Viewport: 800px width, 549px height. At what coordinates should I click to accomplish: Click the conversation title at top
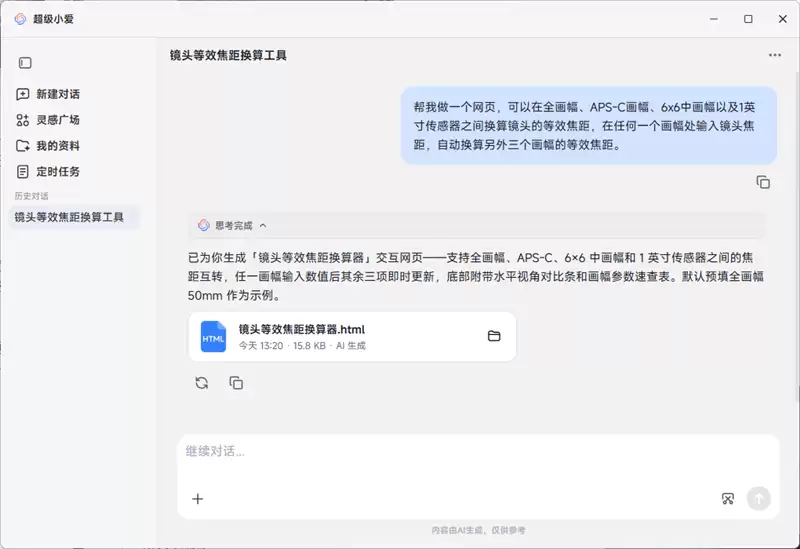coord(228,56)
